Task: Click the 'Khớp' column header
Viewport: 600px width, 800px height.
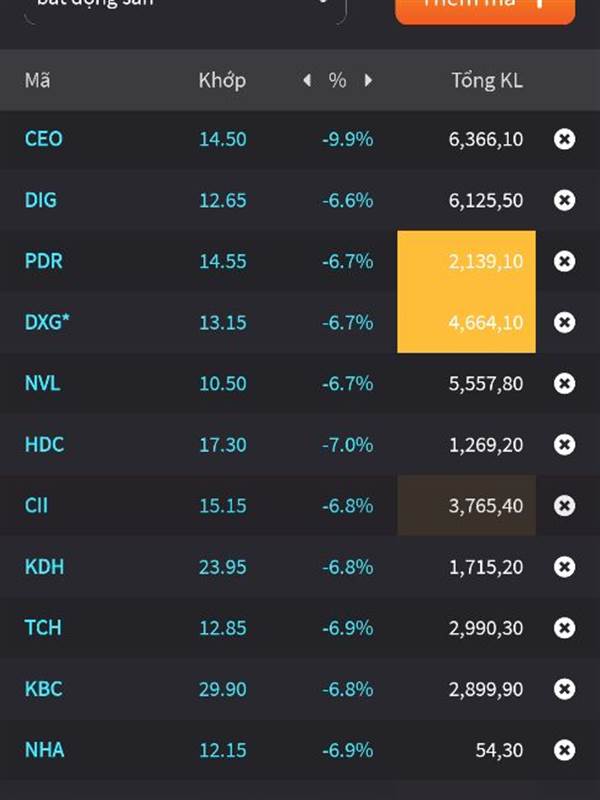Action: tap(222, 81)
